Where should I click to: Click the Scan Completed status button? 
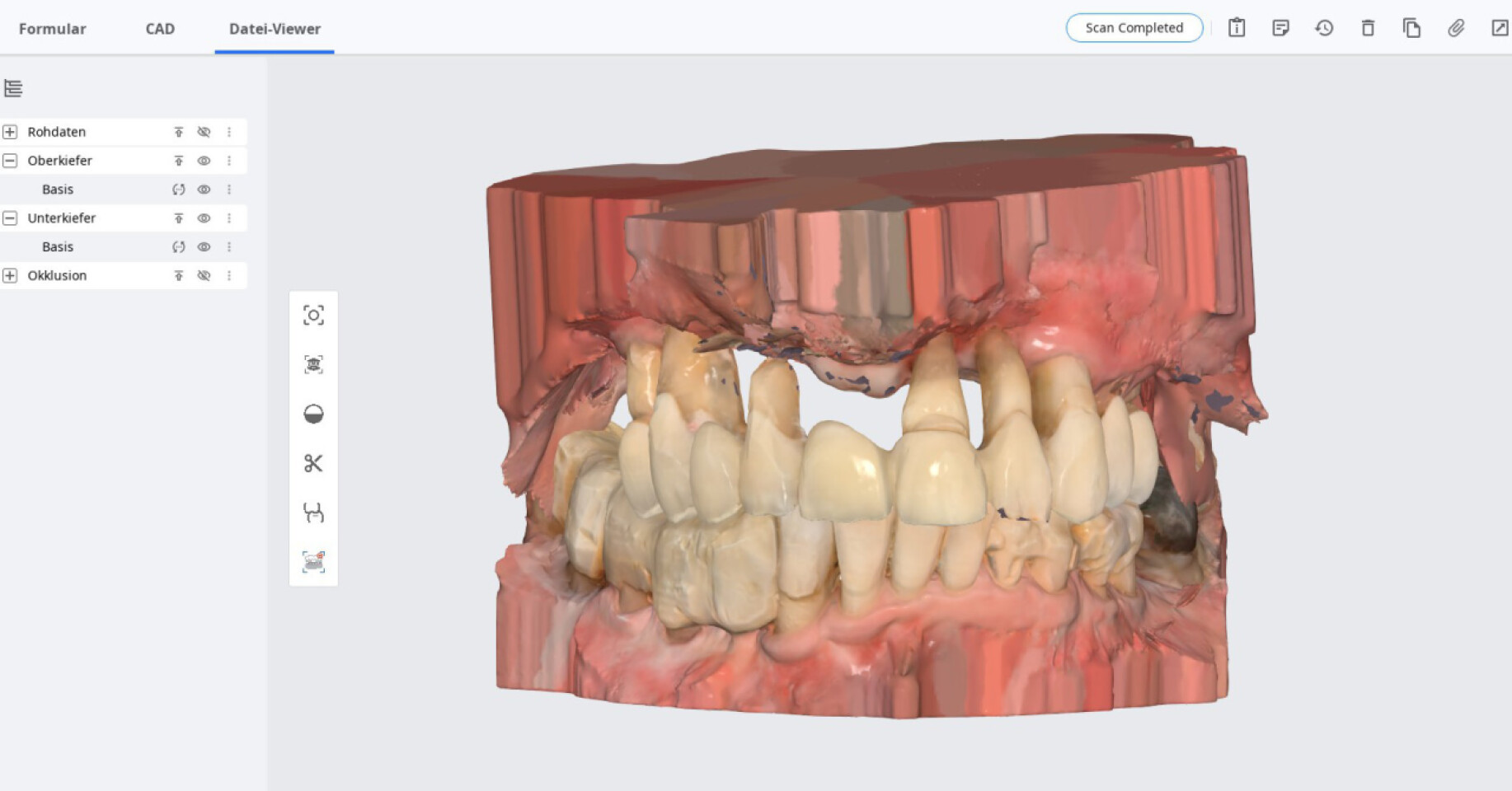[x=1134, y=28]
